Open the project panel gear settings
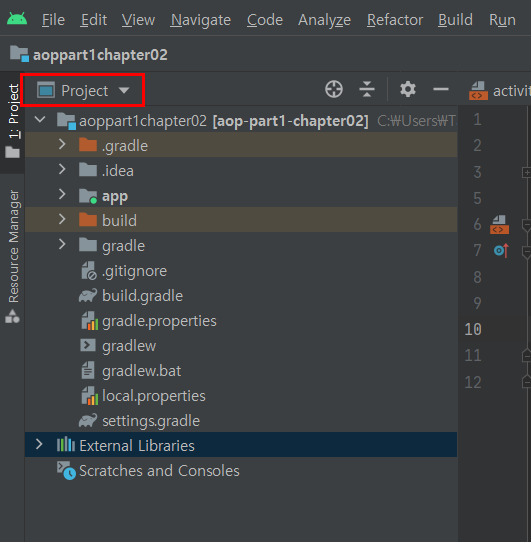The height and width of the screenshot is (542, 531). [408, 90]
